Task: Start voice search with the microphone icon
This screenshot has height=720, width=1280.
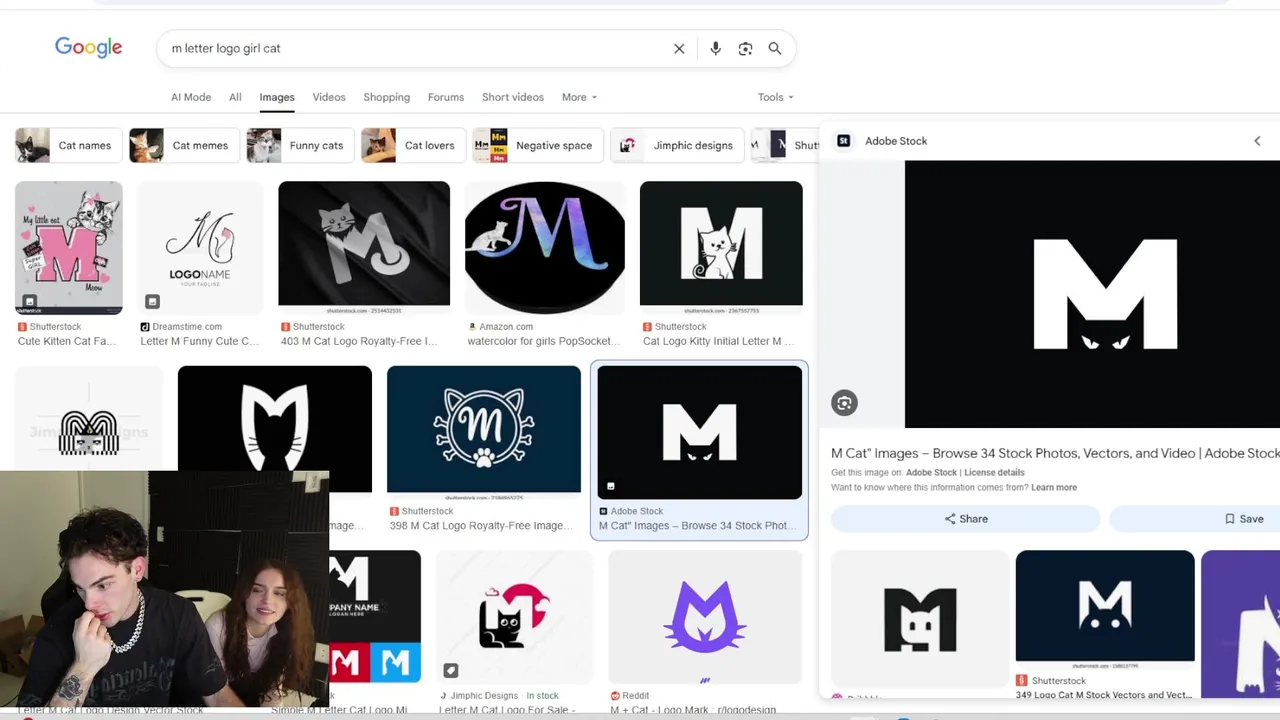Action: coord(715,48)
